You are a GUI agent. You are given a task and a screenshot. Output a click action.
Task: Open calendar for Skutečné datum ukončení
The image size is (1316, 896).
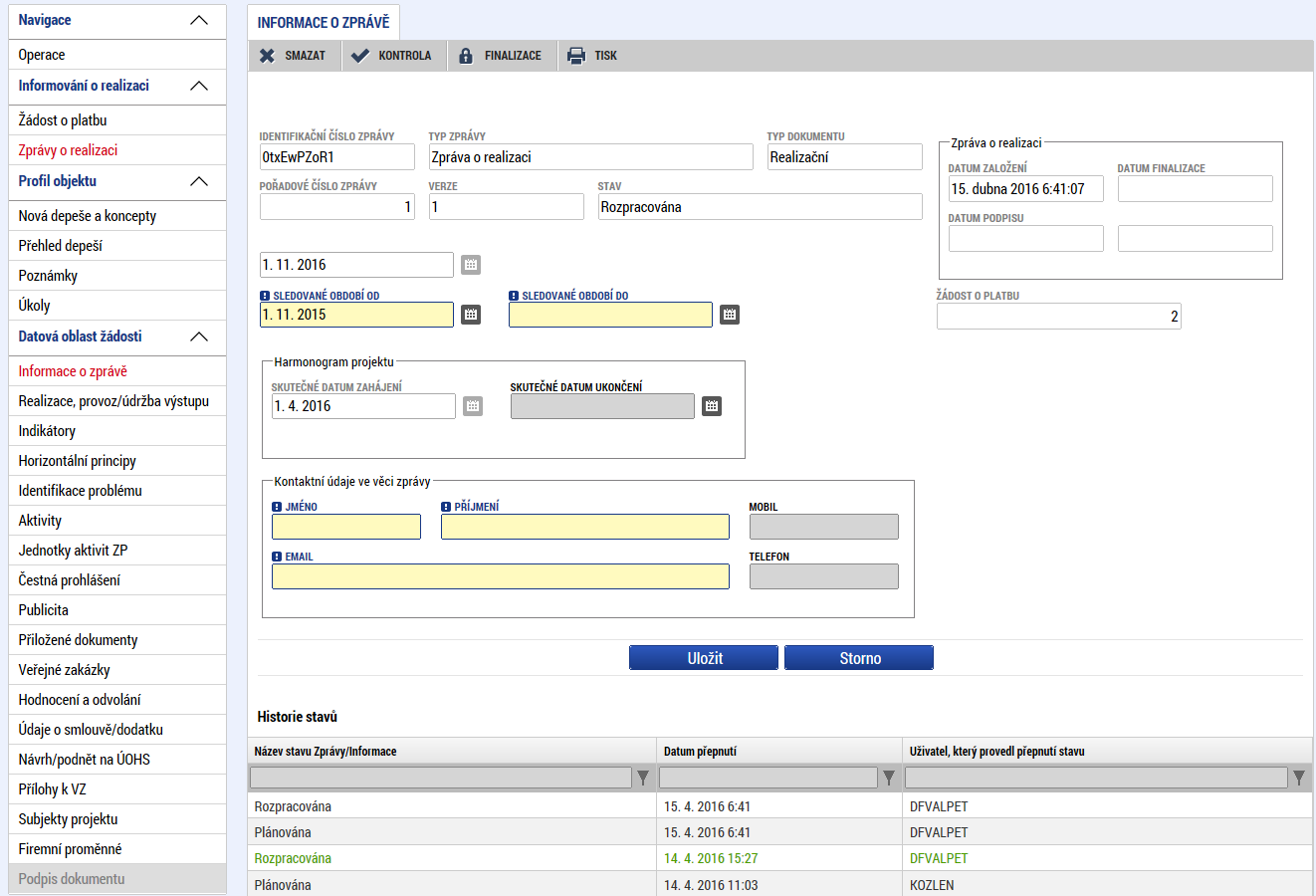(712, 406)
